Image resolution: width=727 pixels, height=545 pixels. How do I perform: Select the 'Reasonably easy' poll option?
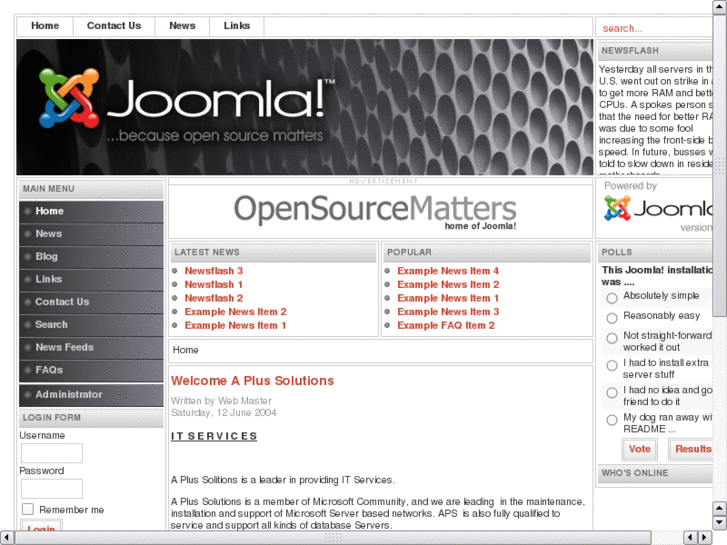coord(612,318)
